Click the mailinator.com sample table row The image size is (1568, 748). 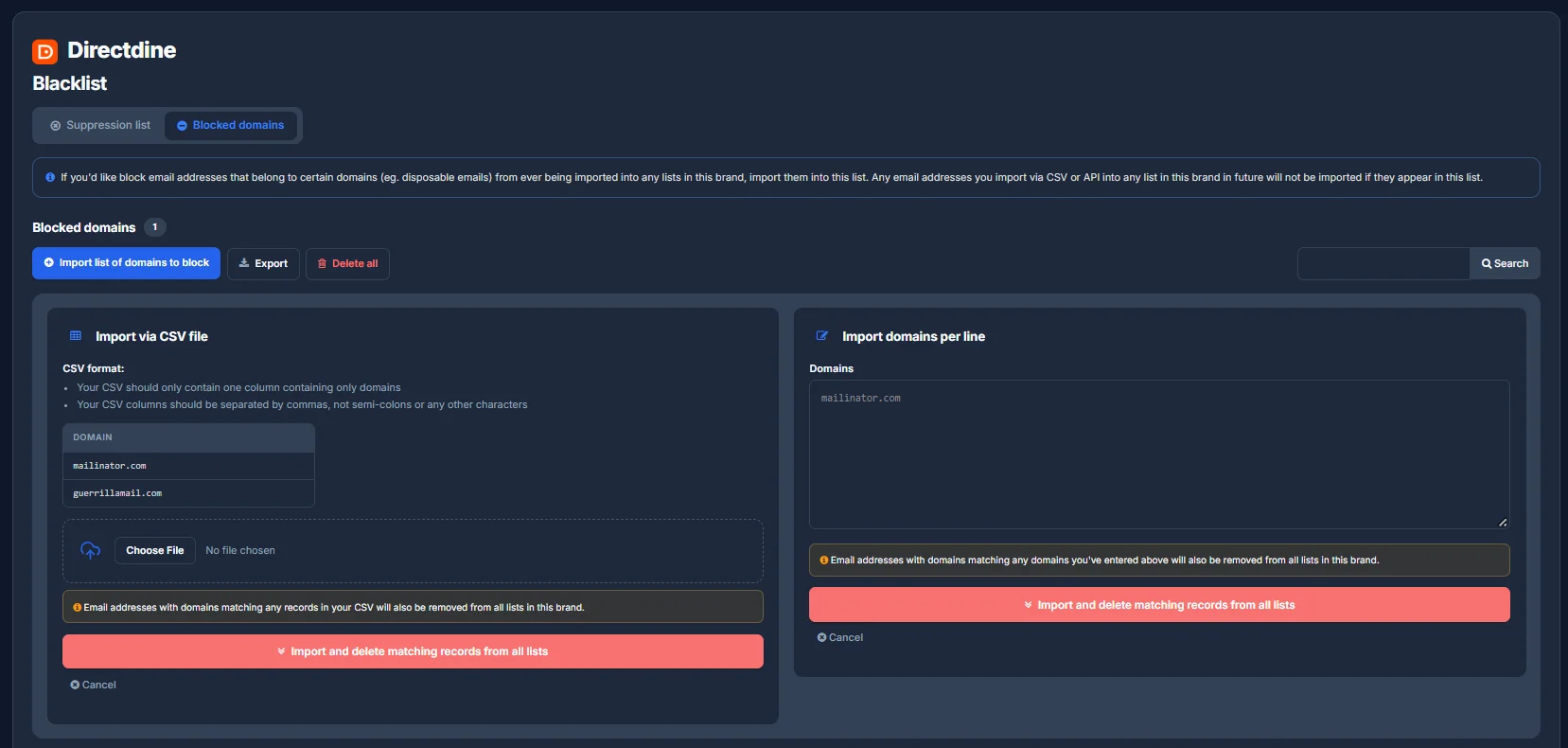(188, 466)
